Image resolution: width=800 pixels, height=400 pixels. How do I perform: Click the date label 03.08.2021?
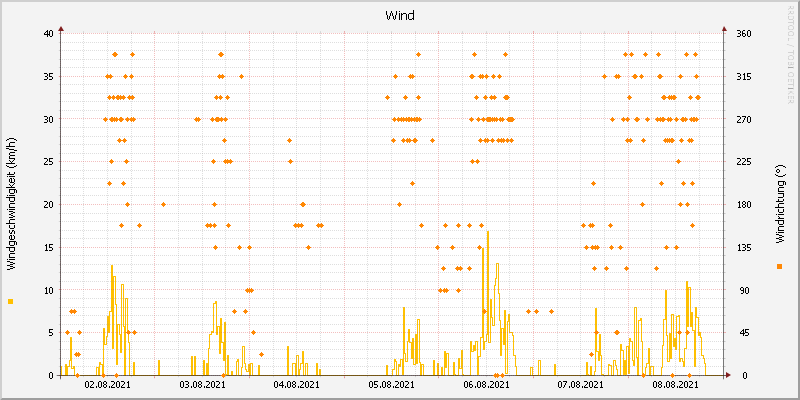(203, 385)
